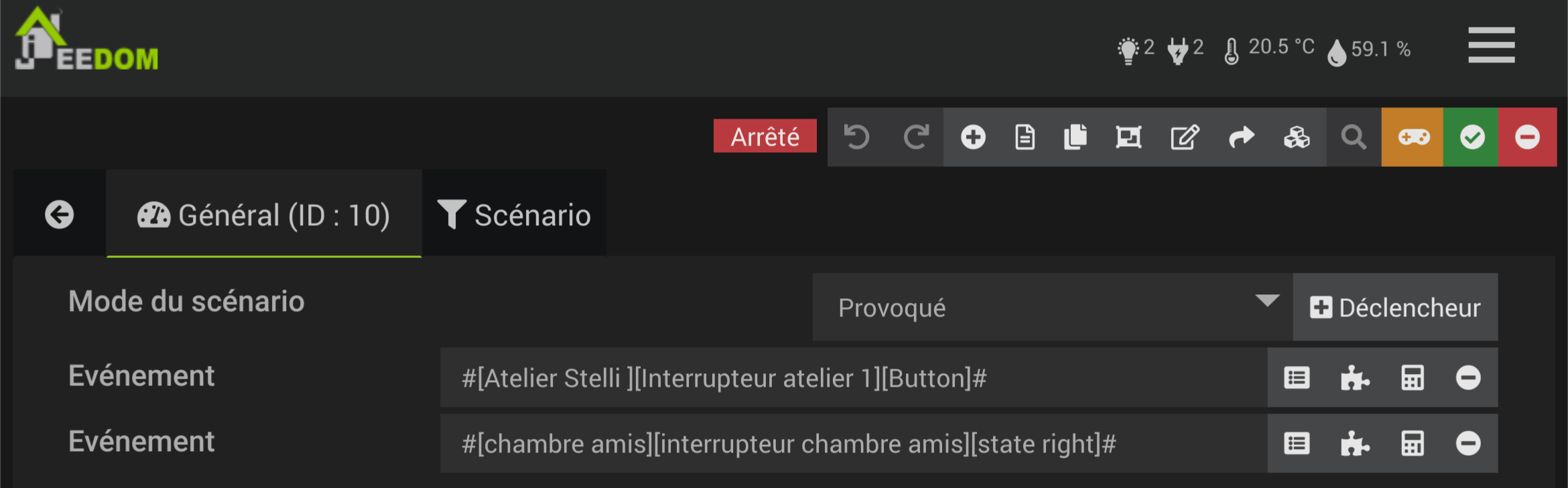Select the Général (ID : 10) tab
Screen dimensions: 1568x488
point(264,215)
